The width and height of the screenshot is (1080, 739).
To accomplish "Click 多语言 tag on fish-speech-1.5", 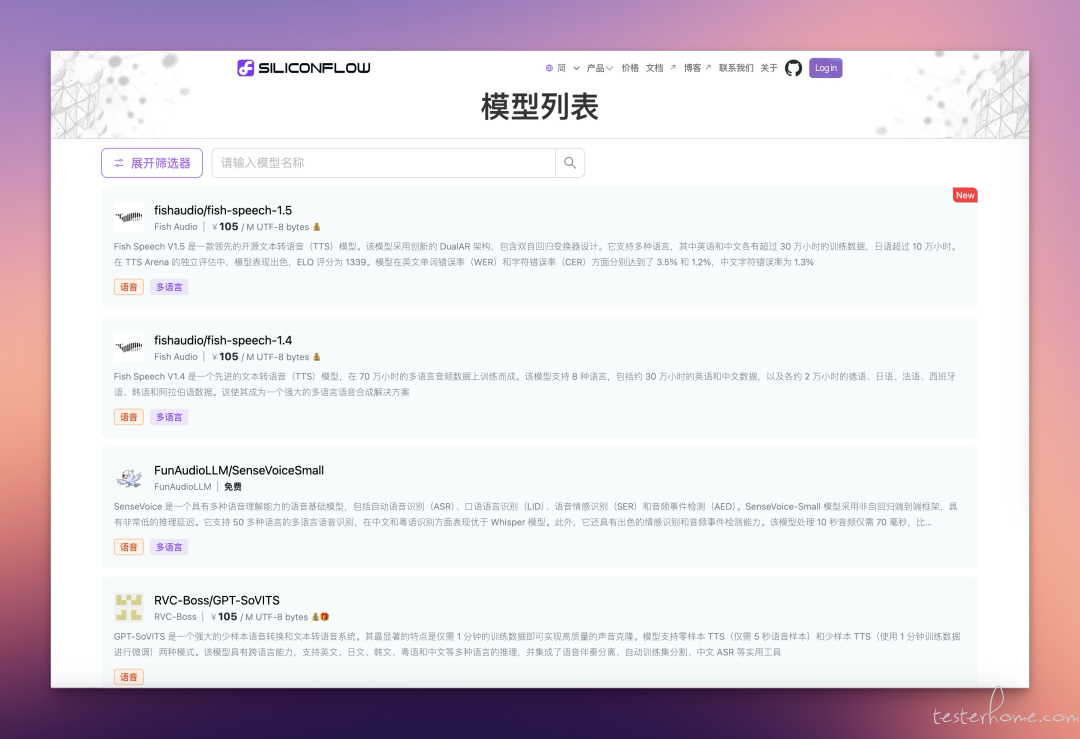I will tap(169, 287).
